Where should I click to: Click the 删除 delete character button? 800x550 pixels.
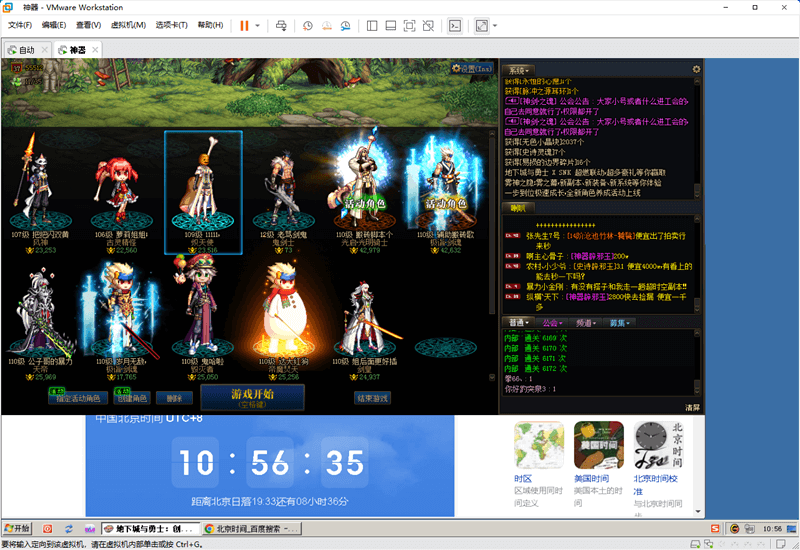point(174,398)
